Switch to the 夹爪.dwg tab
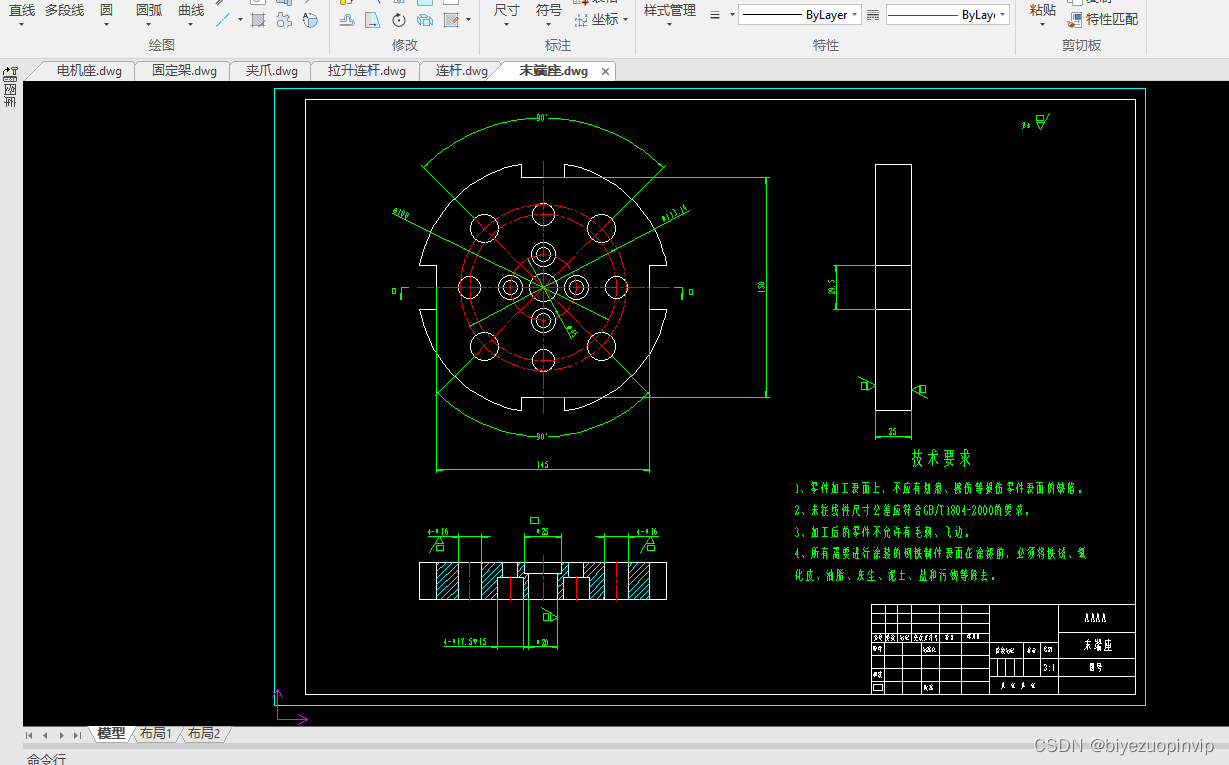1229x765 pixels. tap(272, 71)
